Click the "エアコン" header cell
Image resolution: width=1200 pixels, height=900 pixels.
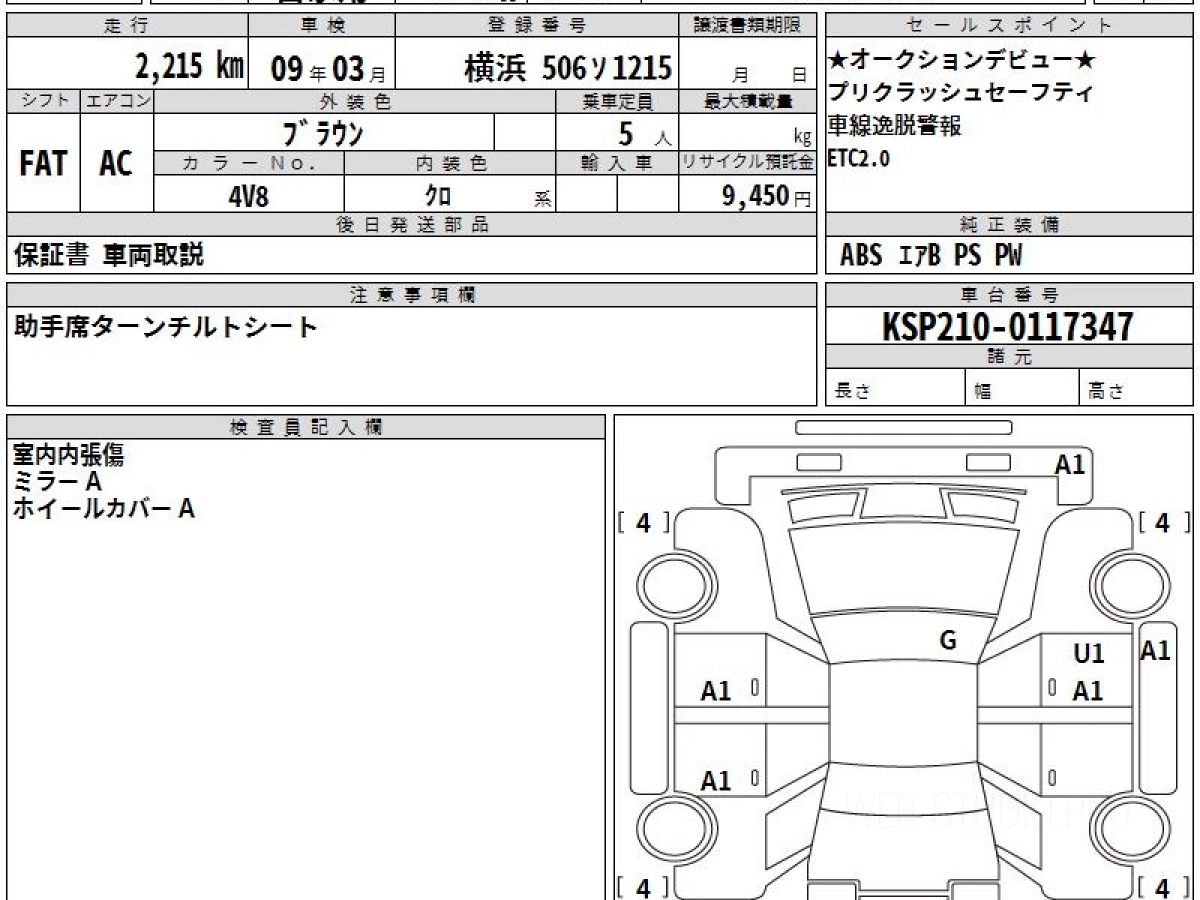click(117, 101)
